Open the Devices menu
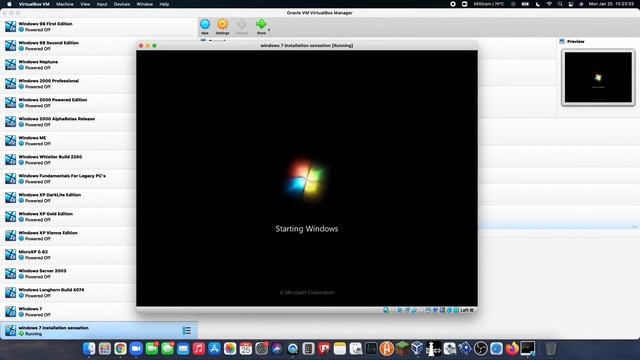This screenshot has width=640, height=360. 122,4
